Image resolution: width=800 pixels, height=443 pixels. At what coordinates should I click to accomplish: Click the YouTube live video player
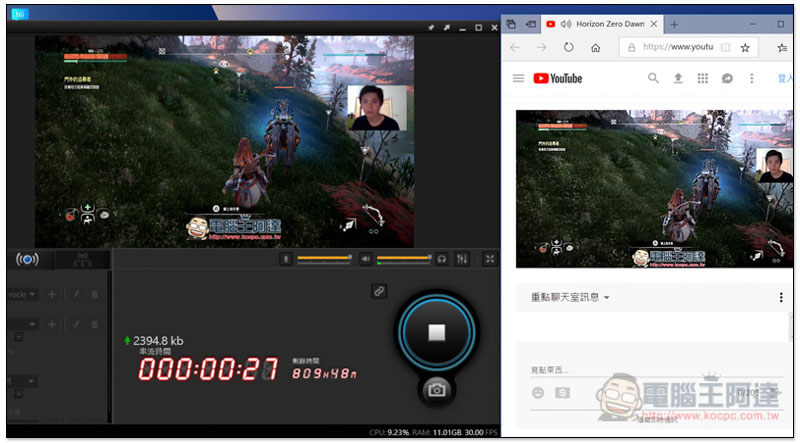point(654,189)
